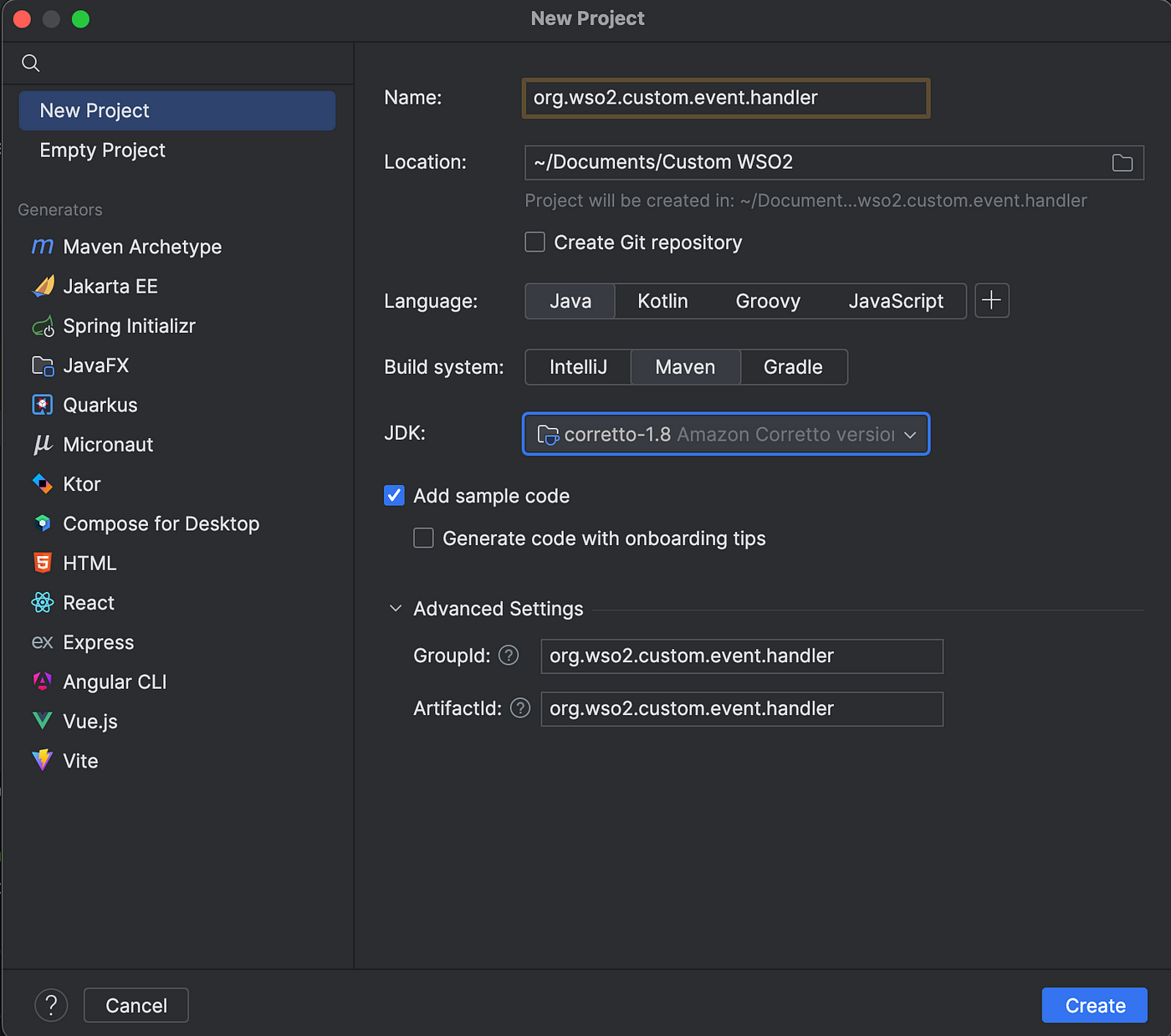Choose IntelliJ build system
Image resolution: width=1171 pixels, height=1036 pixels.
tap(578, 367)
